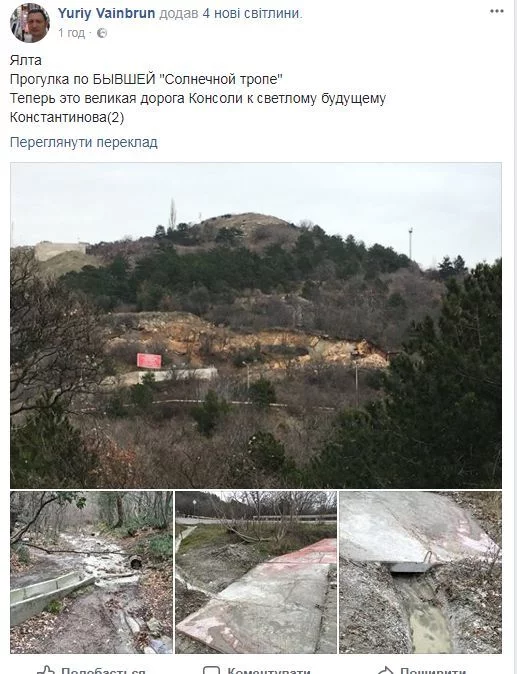Open the post options three-dot menu
Image resolution: width=517 pixels, height=674 pixels.
pyautogui.click(x=496, y=12)
